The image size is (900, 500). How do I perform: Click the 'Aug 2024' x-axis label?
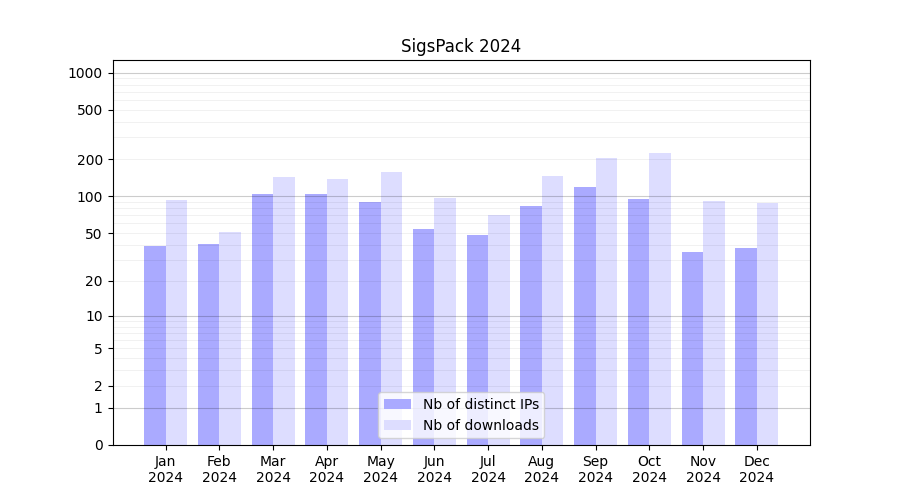click(542, 469)
